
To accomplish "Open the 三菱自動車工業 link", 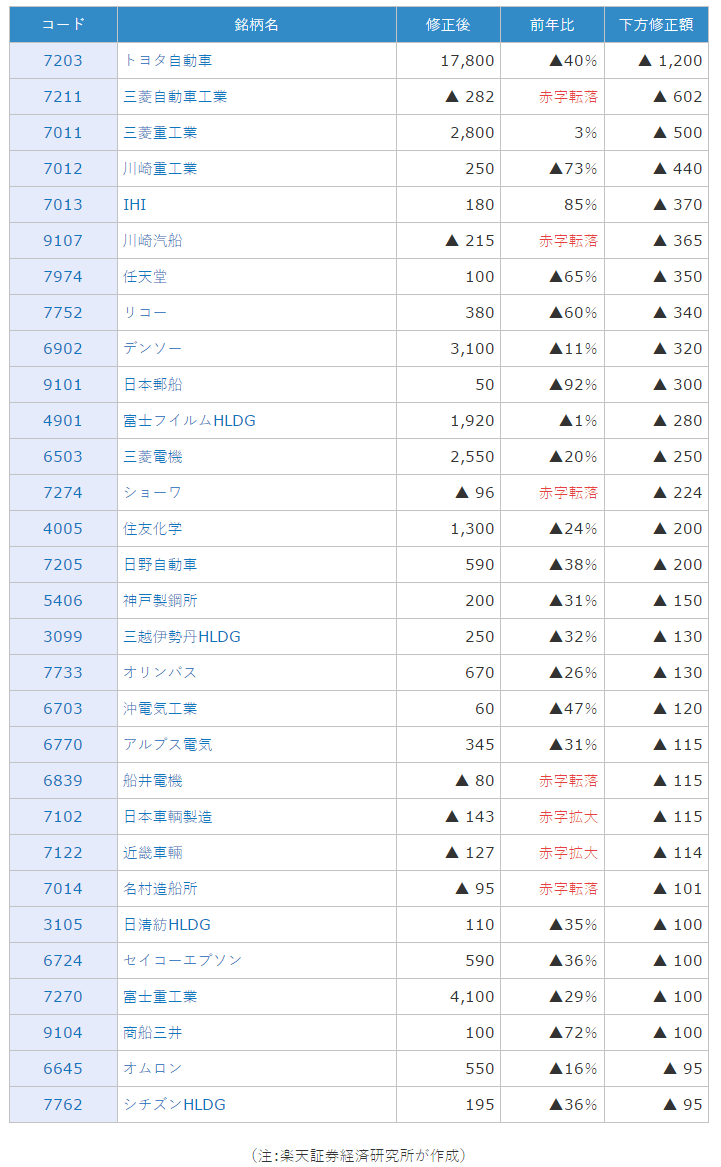I will (175, 97).
